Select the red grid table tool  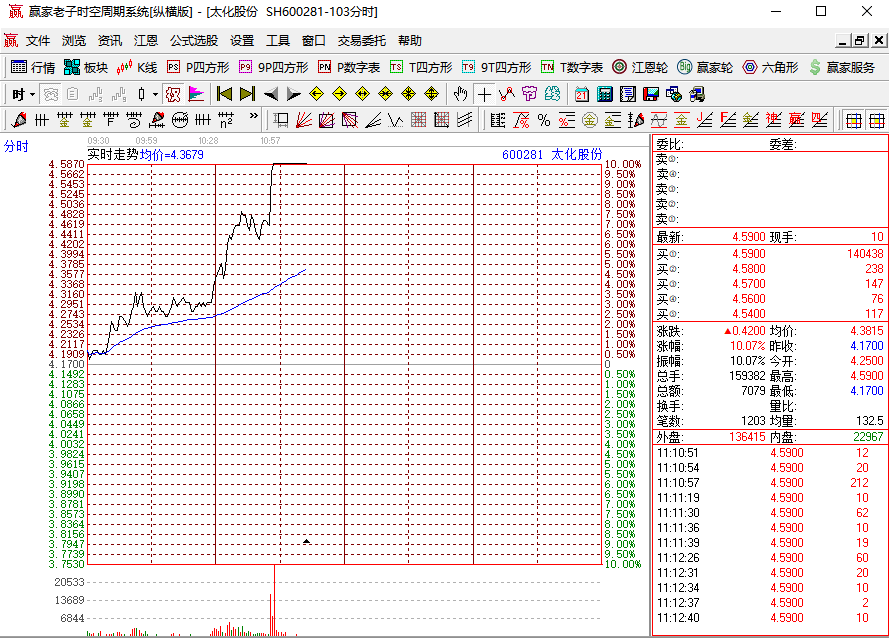point(418,120)
